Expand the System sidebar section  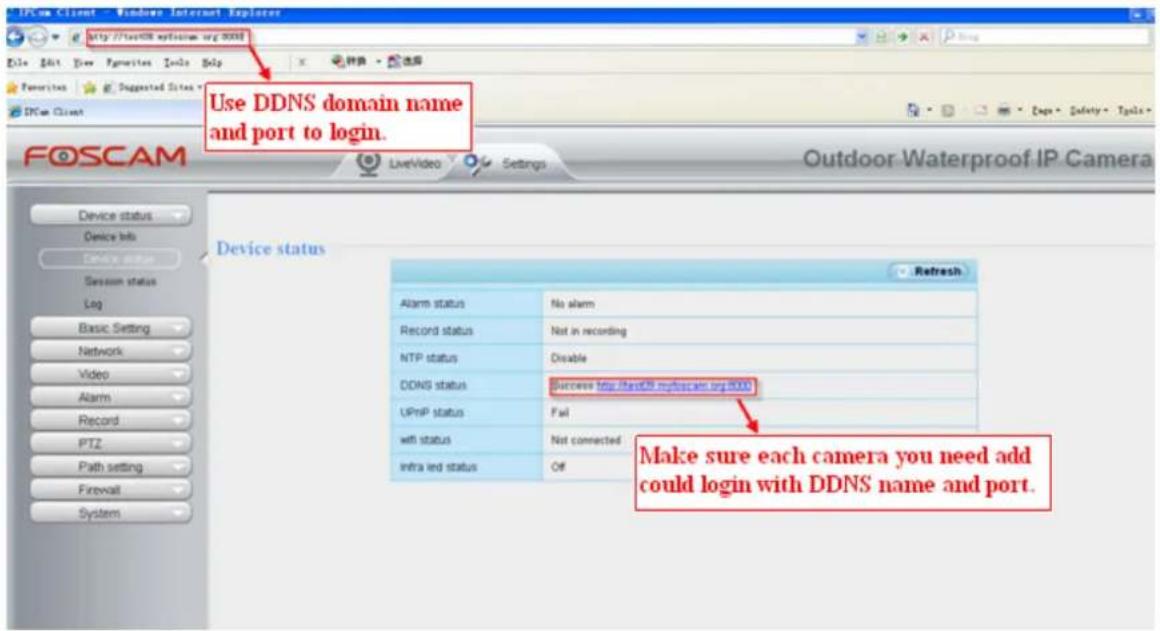click(111, 513)
